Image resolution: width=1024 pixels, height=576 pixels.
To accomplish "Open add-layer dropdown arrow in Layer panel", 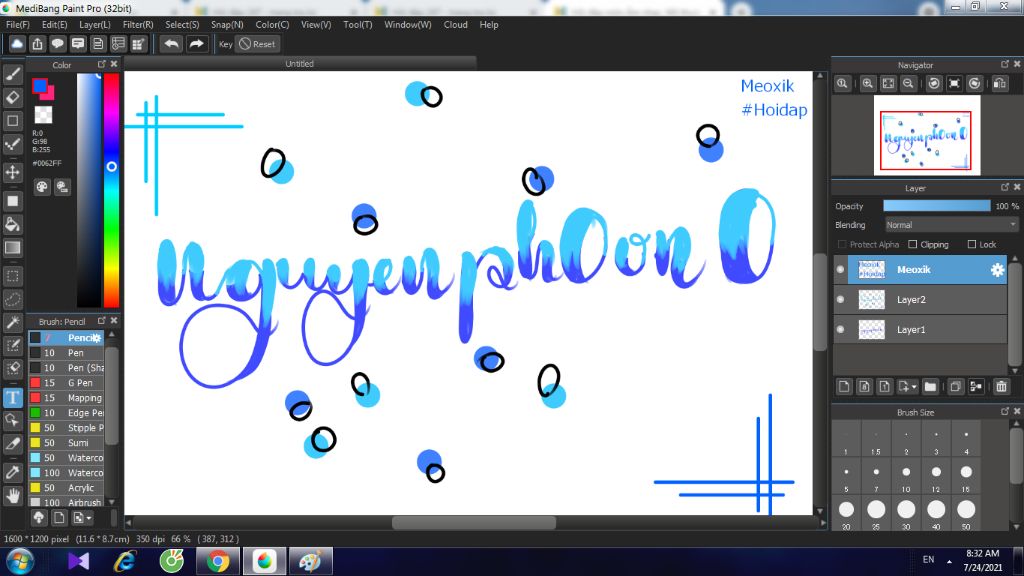I will (x=913, y=387).
